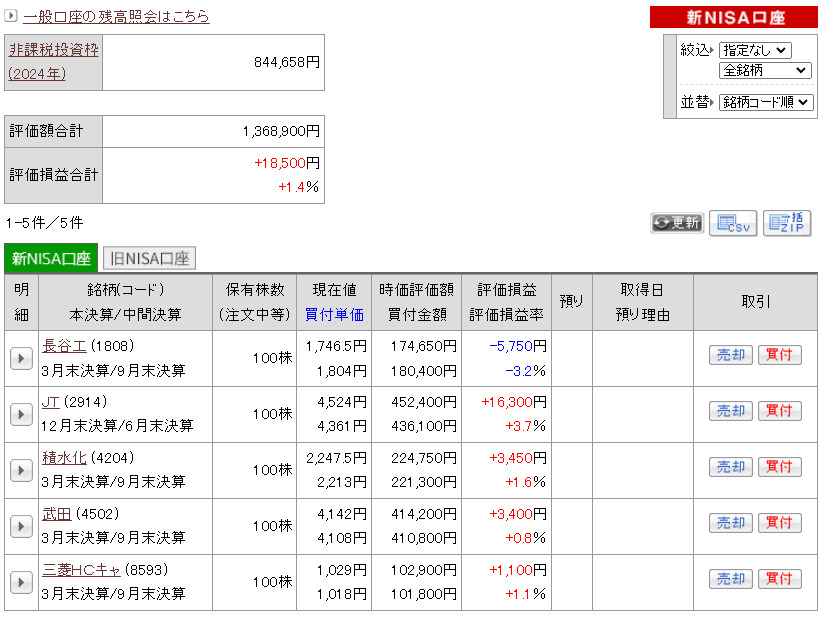Open details arrow for 三菱HCキャ (8593)
The image size is (822, 617).
pyautogui.click(x=21, y=582)
